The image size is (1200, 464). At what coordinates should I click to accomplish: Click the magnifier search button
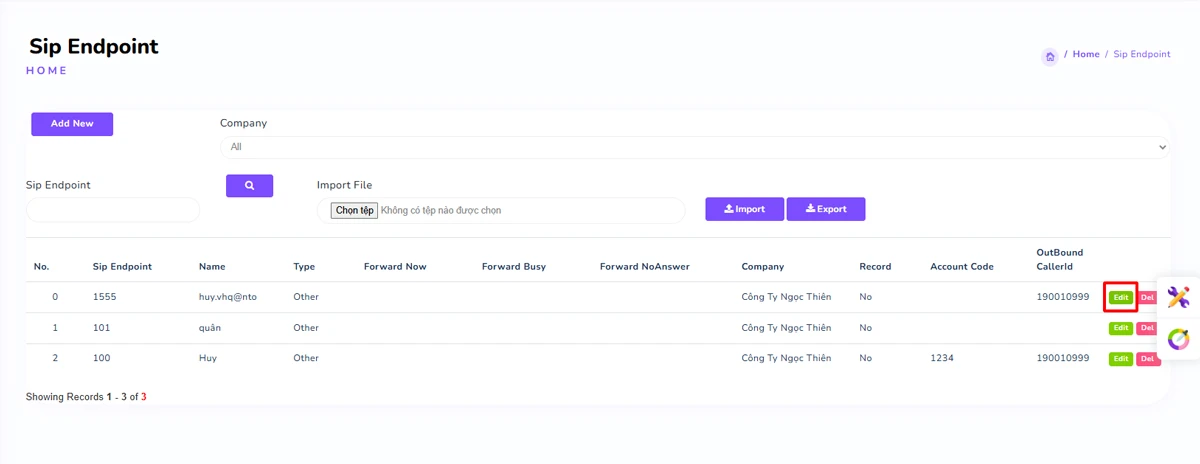coord(249,185)
